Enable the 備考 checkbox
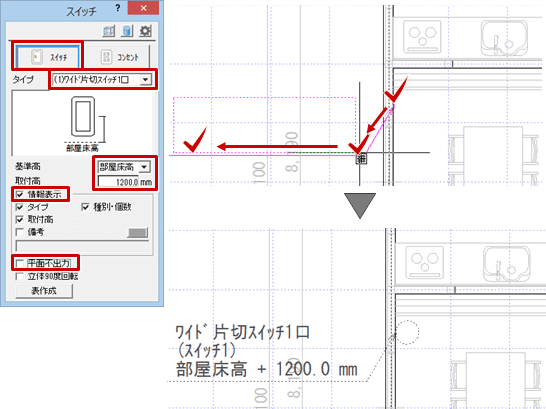 (20, 232)
